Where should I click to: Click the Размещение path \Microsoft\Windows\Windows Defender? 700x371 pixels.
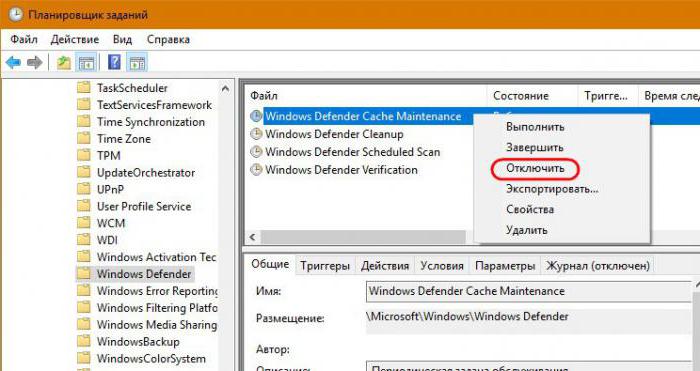pos(467,317)
